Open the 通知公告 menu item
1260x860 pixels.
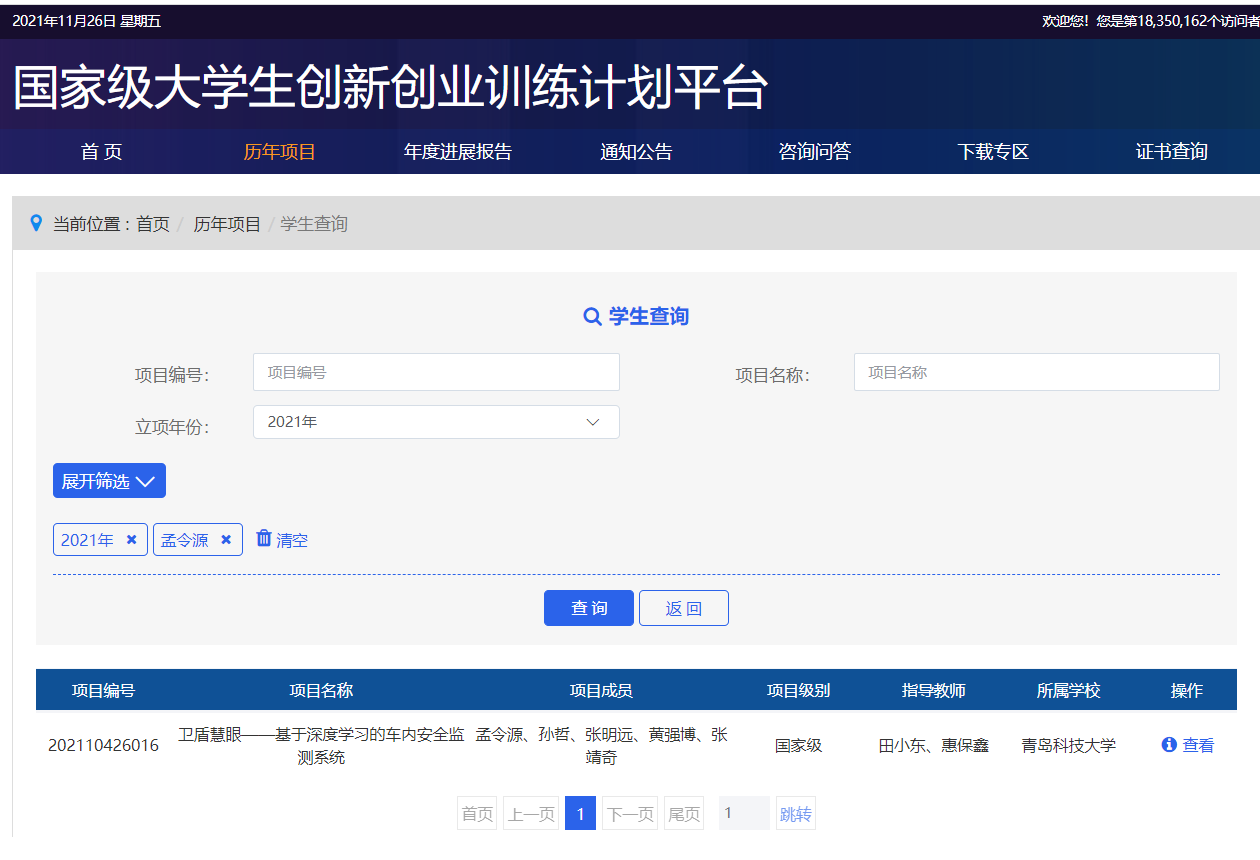[x=636, y=152]
